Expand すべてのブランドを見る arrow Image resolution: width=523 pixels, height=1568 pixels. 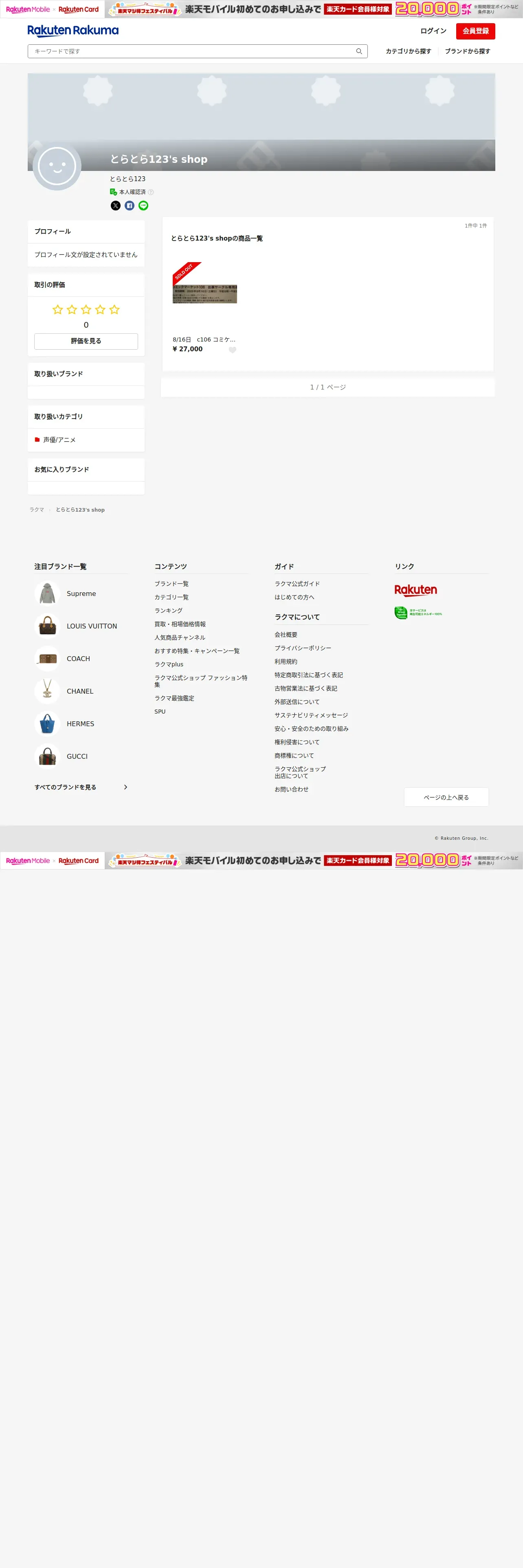(125, 787)
